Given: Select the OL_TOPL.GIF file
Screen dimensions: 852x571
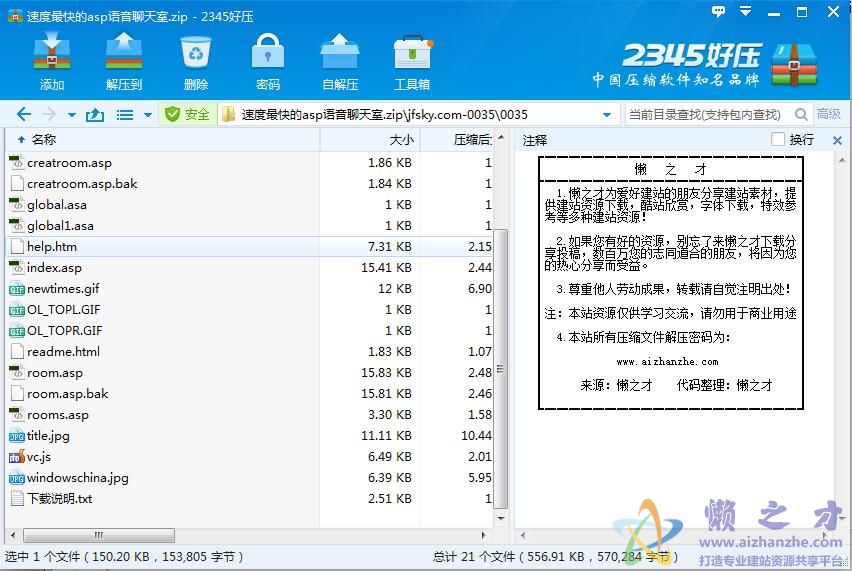Looking at the screenshot, I should point(64,310).
